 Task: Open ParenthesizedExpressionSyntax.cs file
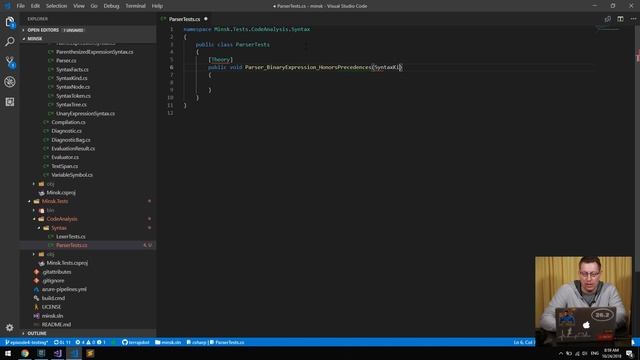[94, 52]
